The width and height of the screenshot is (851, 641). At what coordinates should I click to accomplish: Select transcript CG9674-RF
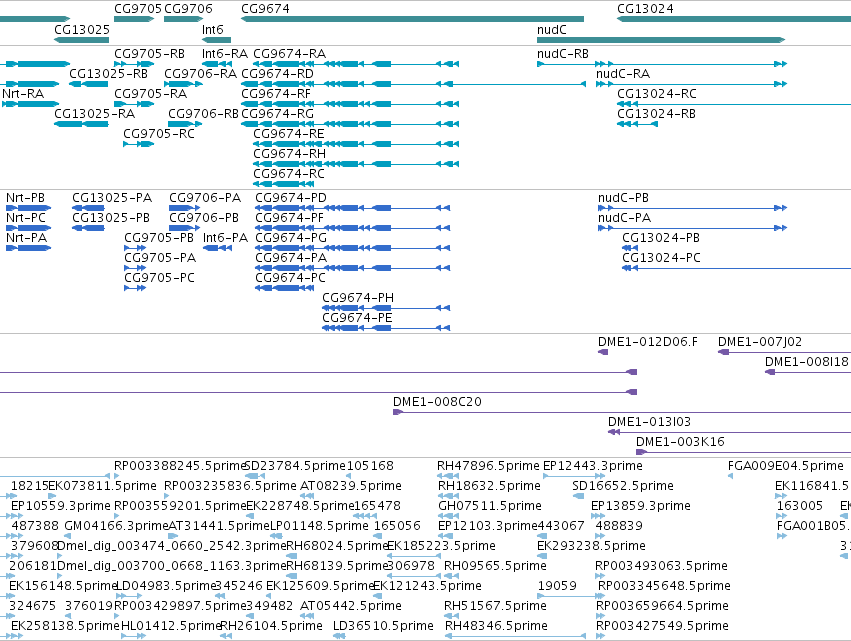click(x=276, y=94)
